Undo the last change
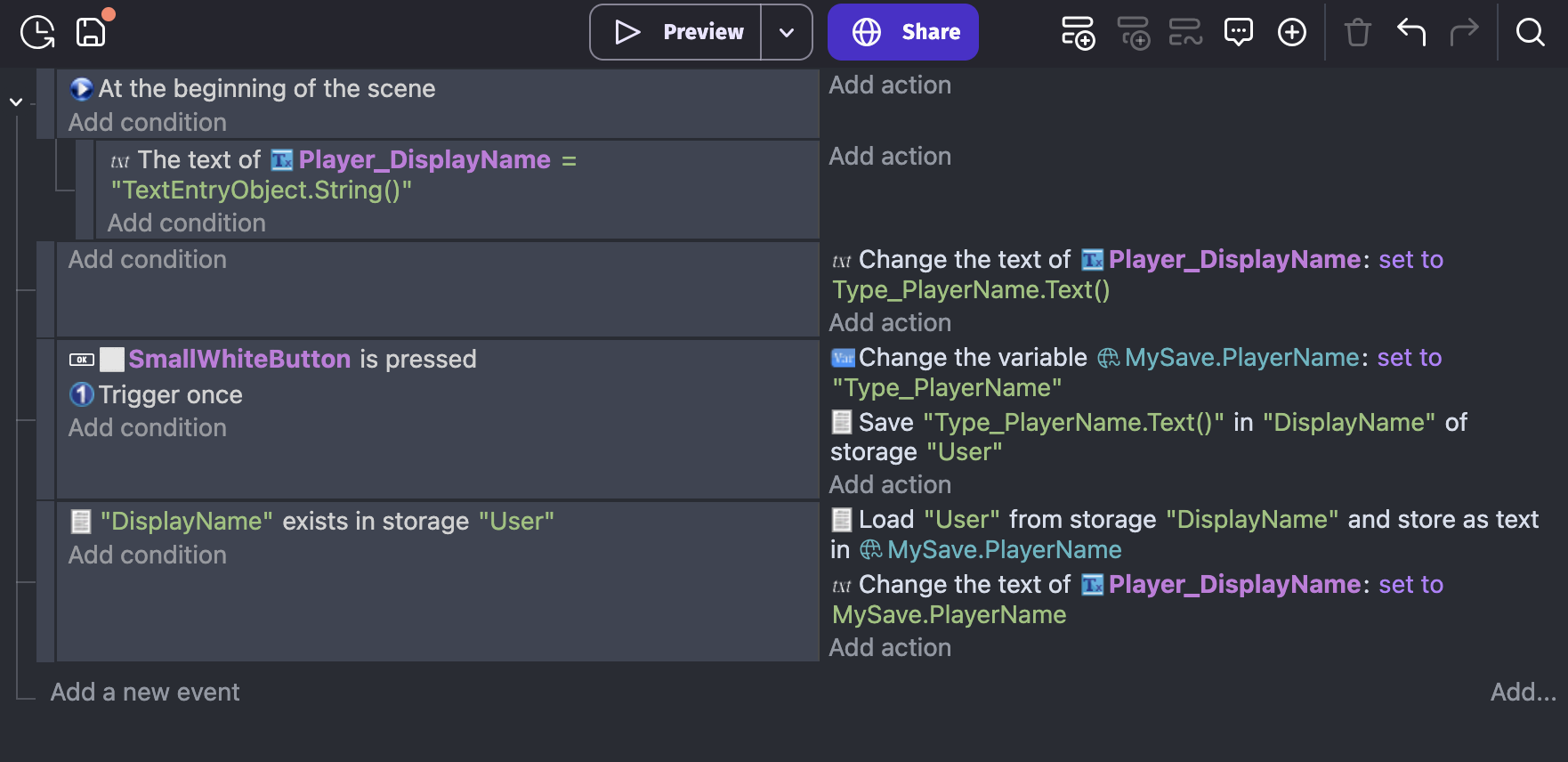 [x=1411, y=33]
